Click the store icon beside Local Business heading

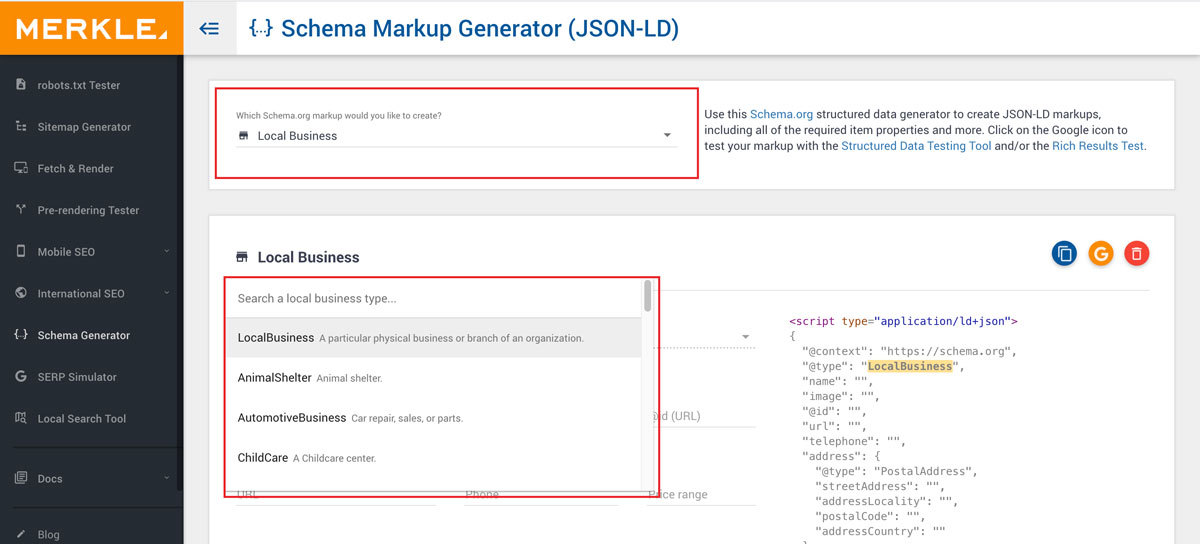[242, 257]
